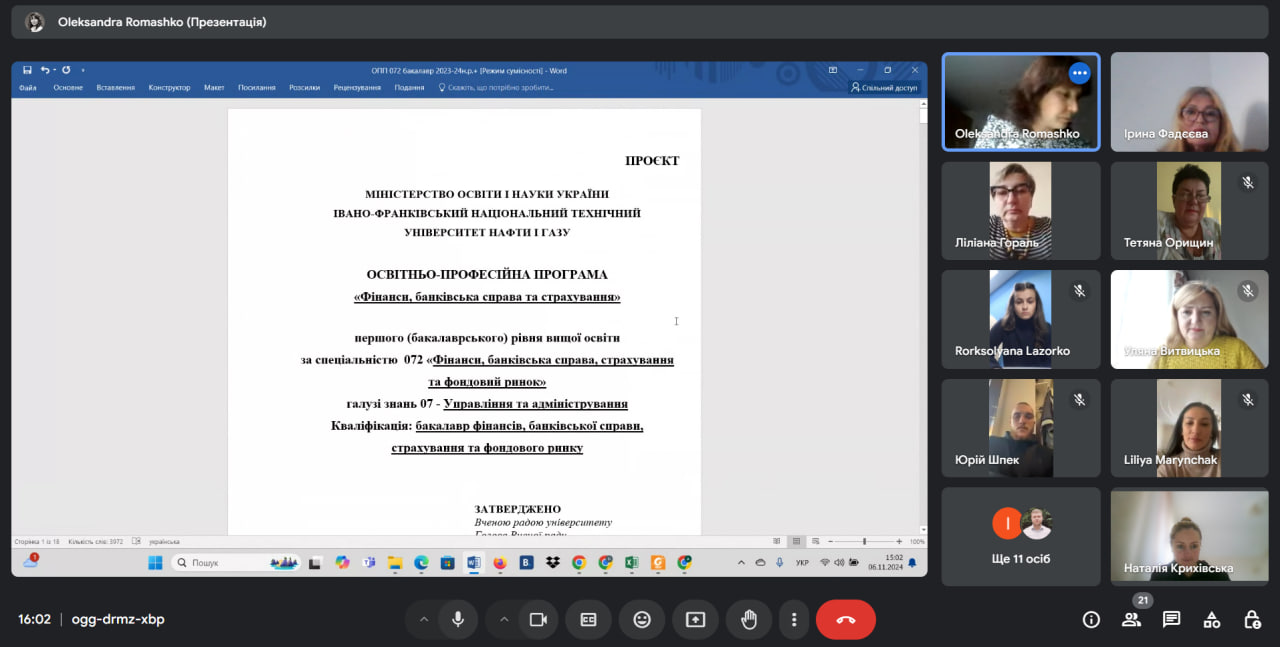
Task: Click the 100% zoom level in Word
Action: point(917,541)
